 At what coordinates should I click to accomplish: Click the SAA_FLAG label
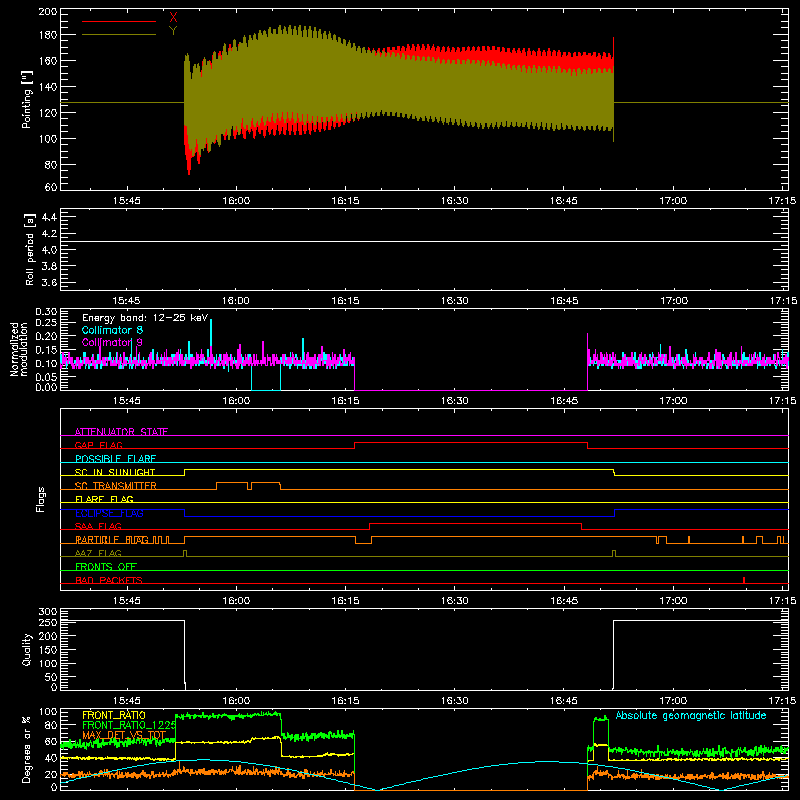tap(98, 526)
